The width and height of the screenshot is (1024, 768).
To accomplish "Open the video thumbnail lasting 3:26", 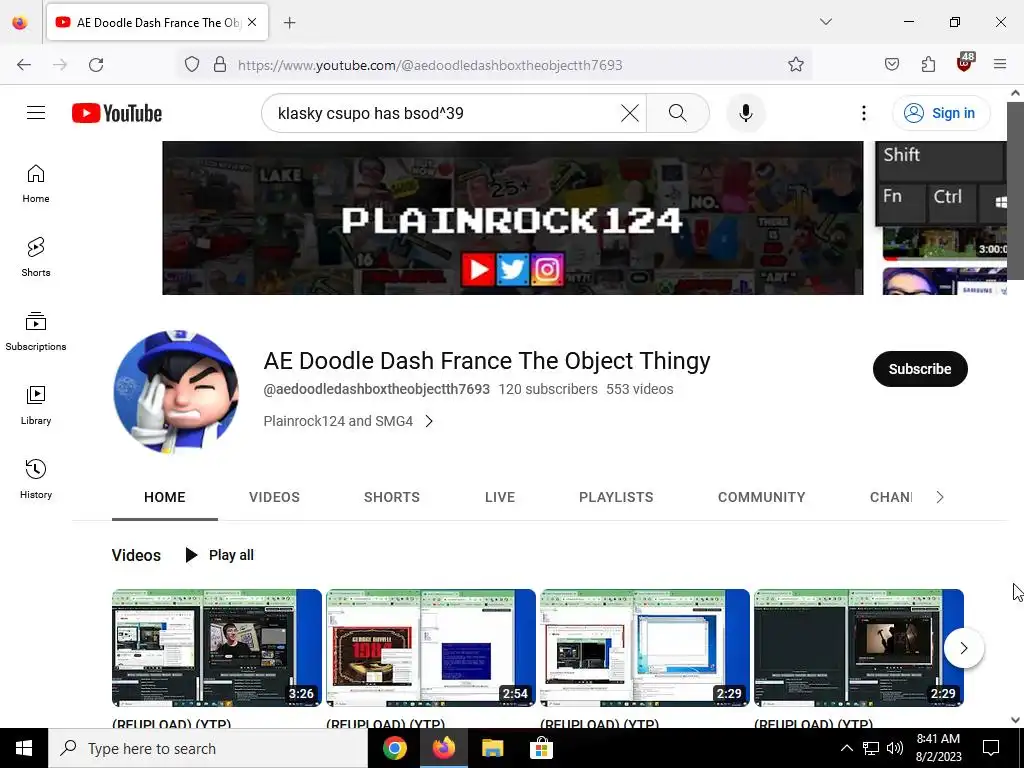I will [x=217, y=648].
